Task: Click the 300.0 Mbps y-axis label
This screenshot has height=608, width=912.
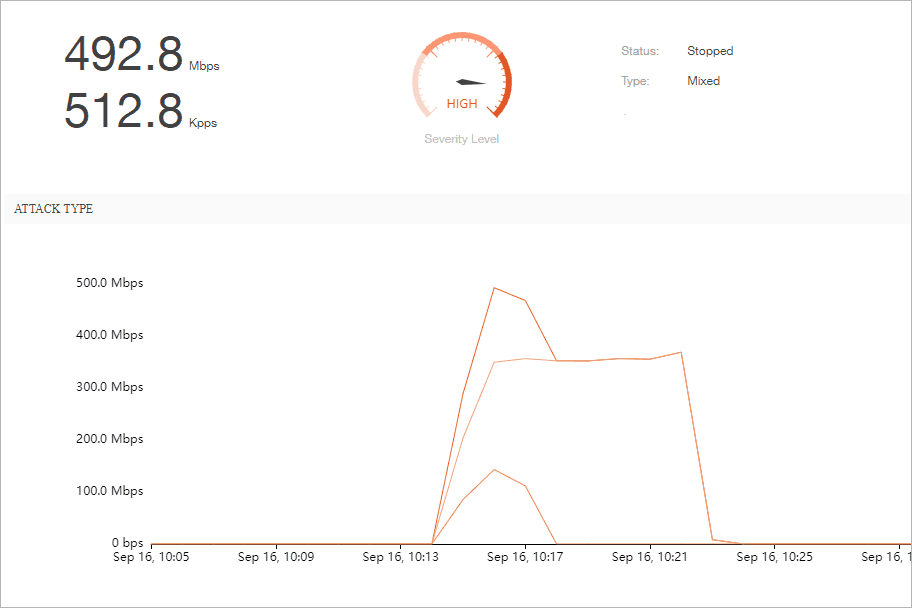Action: pyautogui.click(x=109, y=387)
